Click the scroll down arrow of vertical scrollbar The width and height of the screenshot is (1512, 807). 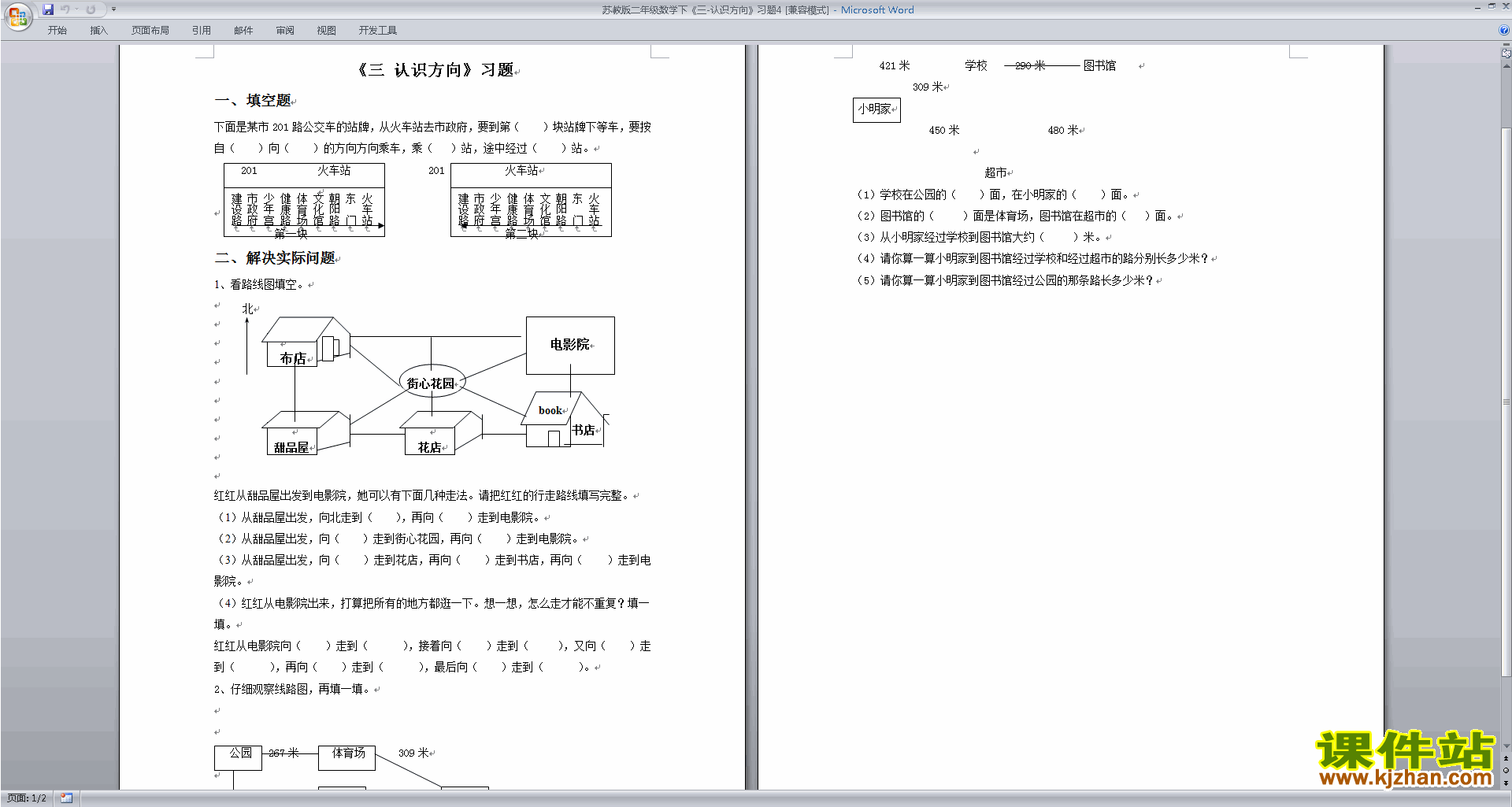pos(1506,746)
